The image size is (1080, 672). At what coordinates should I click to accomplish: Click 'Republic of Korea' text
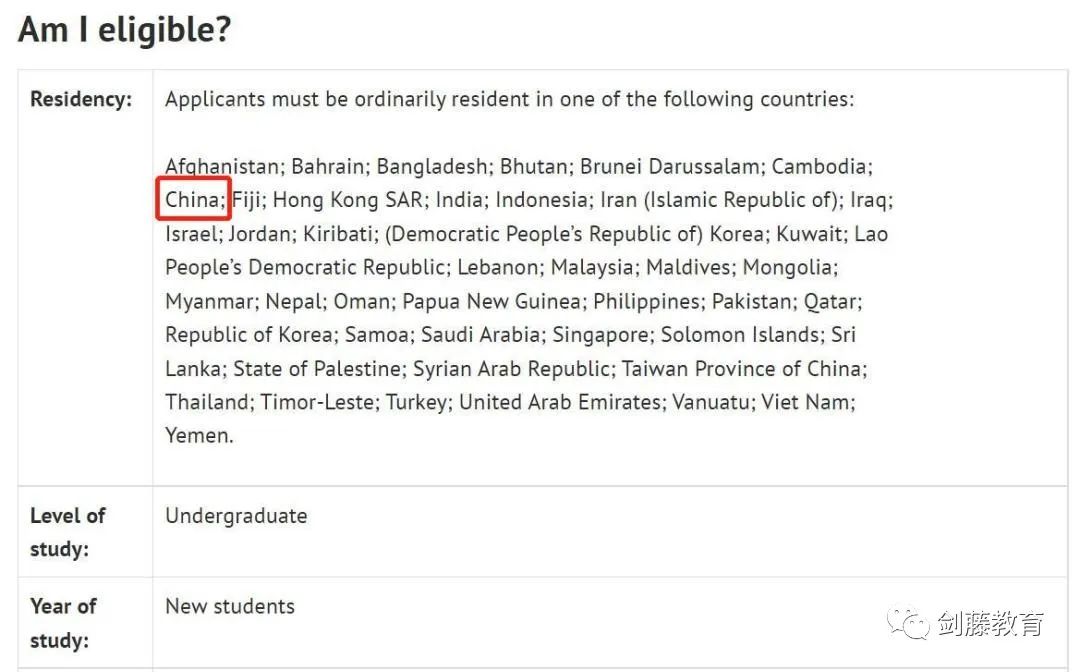(x=249, y=335)
